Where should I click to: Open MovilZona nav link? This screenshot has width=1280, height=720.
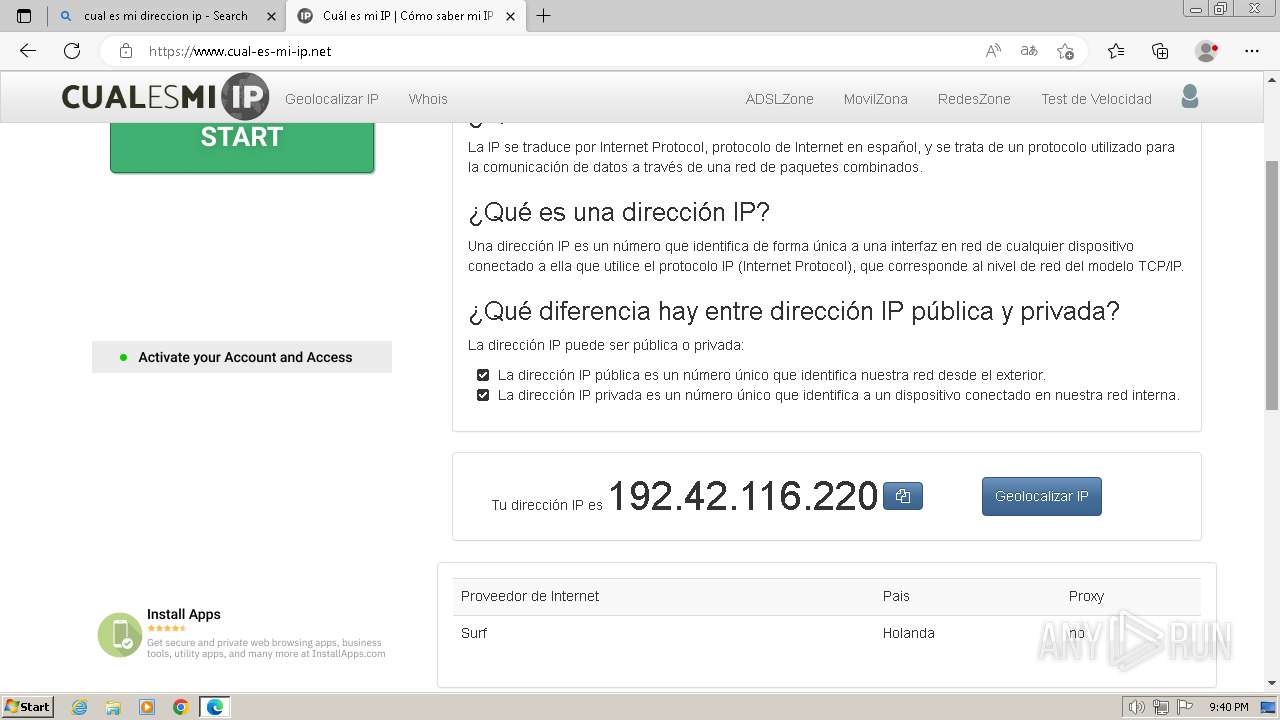(876, 99)
